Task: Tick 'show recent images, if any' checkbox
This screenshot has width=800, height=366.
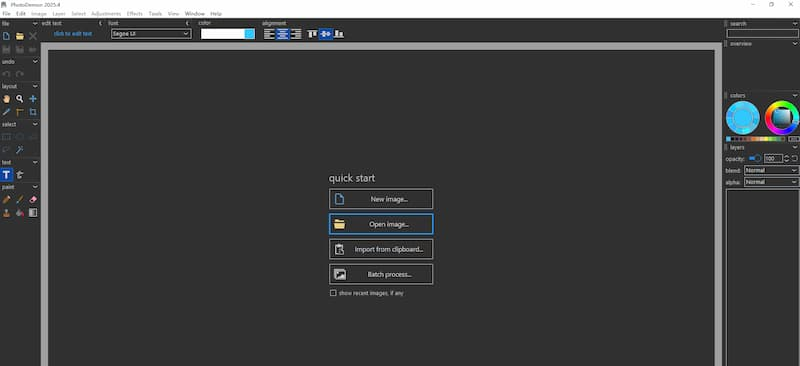Action: pyautogui.click(x=333, y=293)
